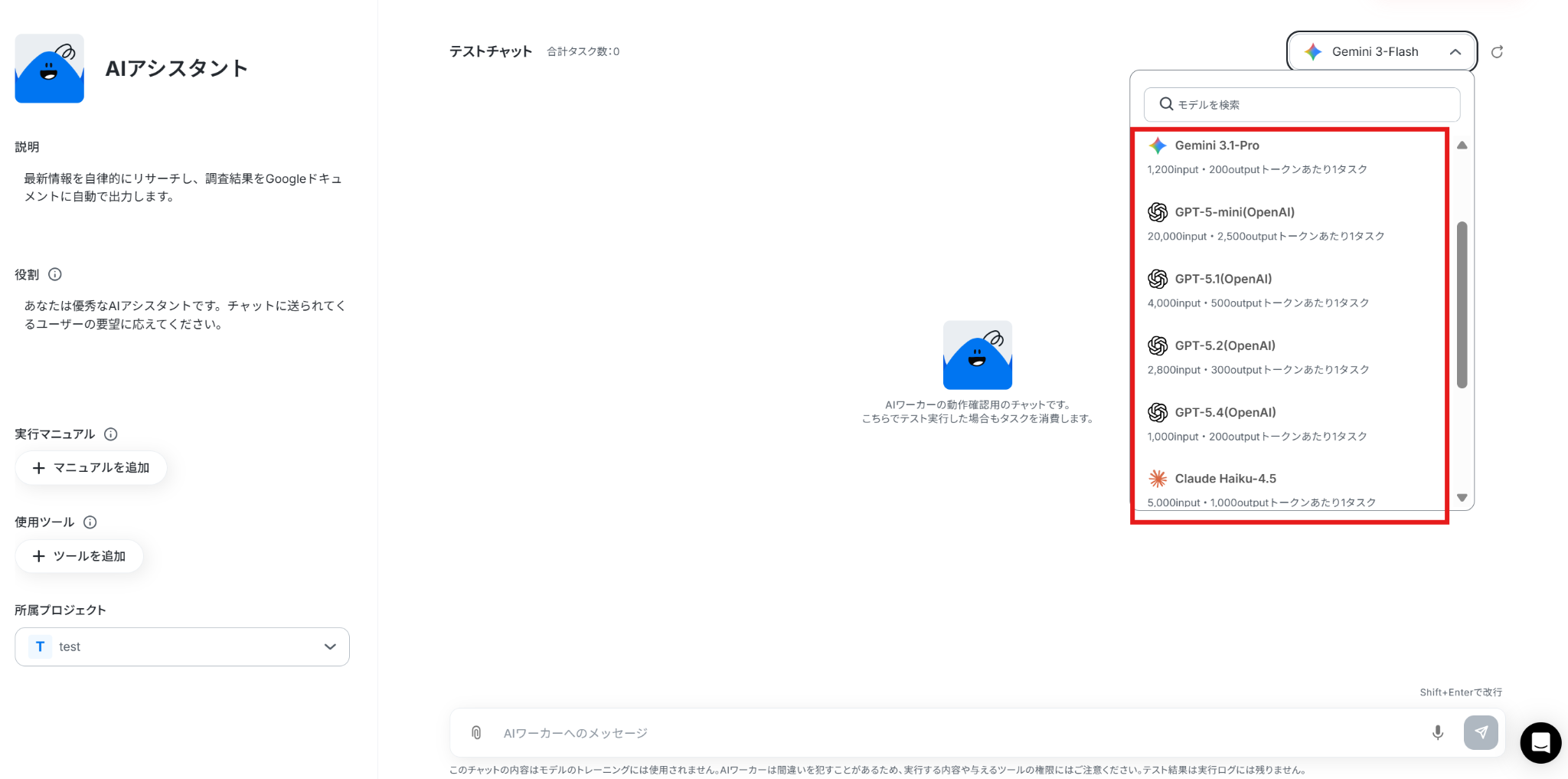Viewport: 1568px width, 779px height.
Task: Click the 合計タスク数:0 counter
Action: [583, 51]
